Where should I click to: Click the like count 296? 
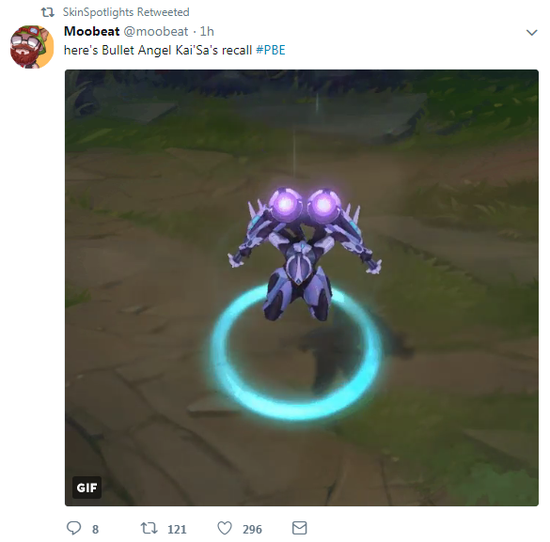click(x=252, y=529)
